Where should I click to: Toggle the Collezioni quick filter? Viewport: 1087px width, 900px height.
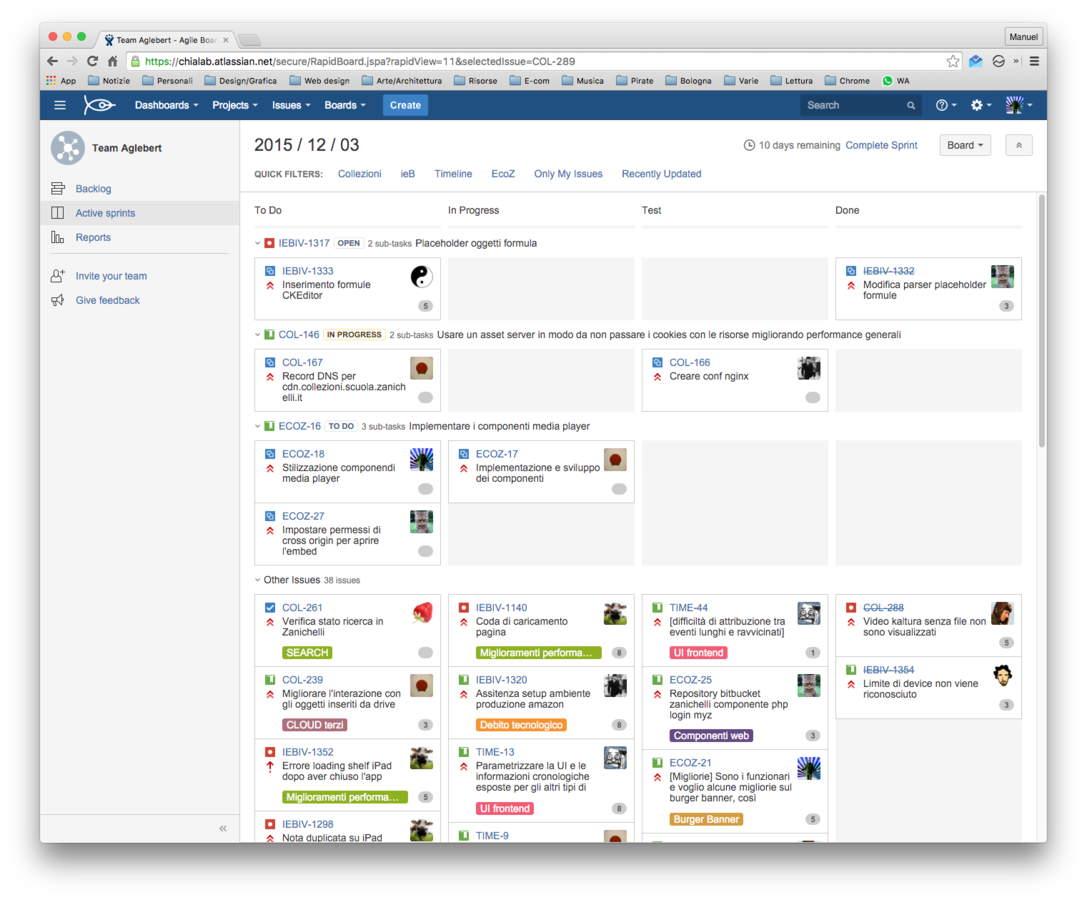359,173
